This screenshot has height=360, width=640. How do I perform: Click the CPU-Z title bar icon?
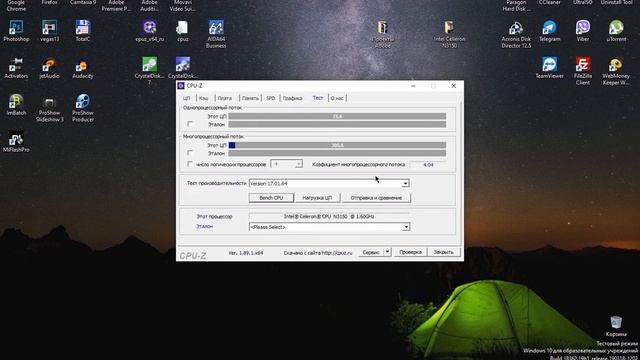coord(181,86)
